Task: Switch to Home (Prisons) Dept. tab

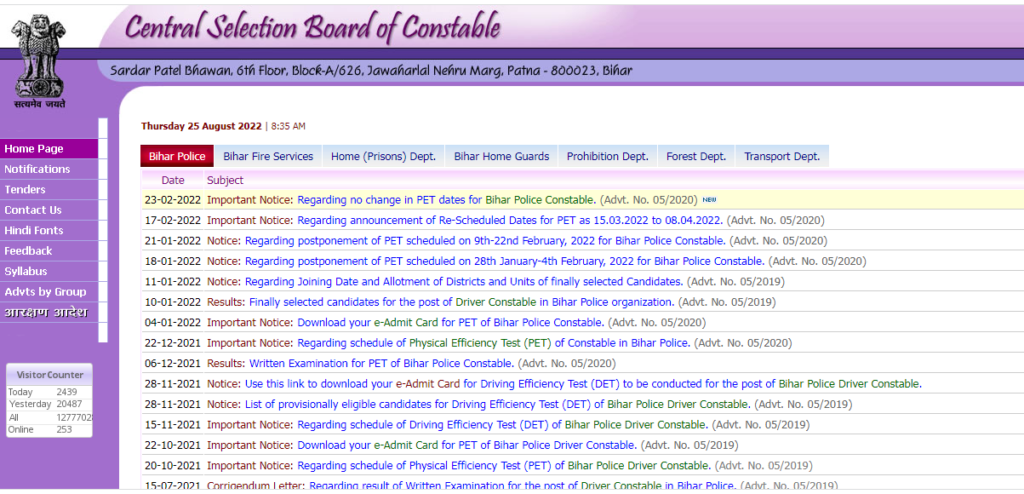Action: click(383, 156)
